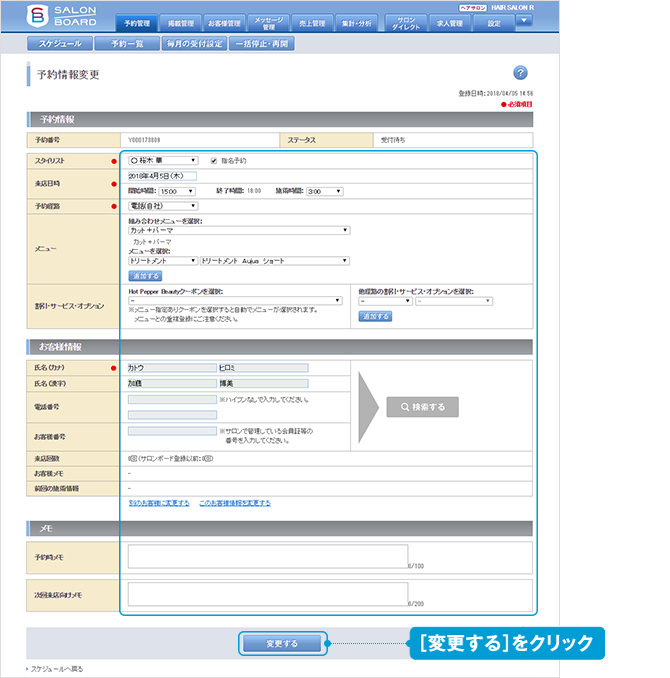Click the 追加する button under menu selection
The height and width of the screenshot is (678, 670).
145,275
